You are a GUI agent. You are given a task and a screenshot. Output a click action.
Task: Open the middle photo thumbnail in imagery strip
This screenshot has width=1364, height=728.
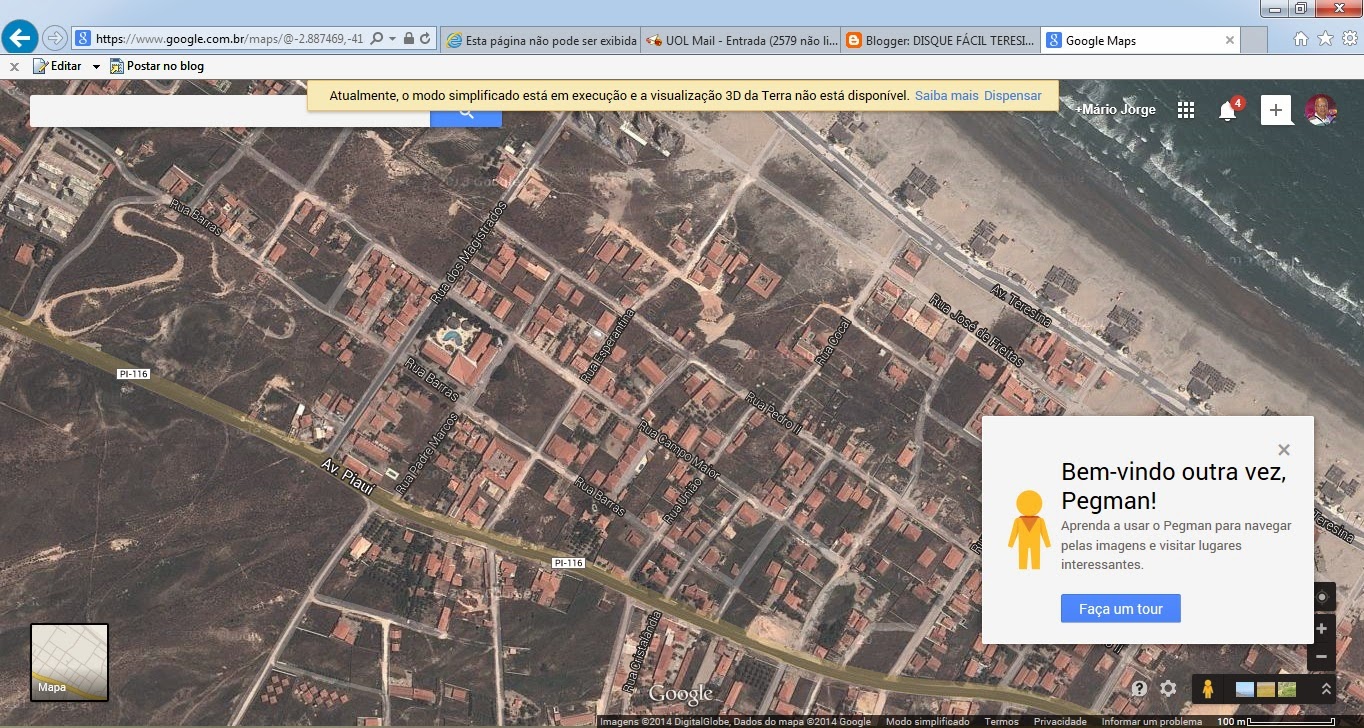pos(1266,689)
